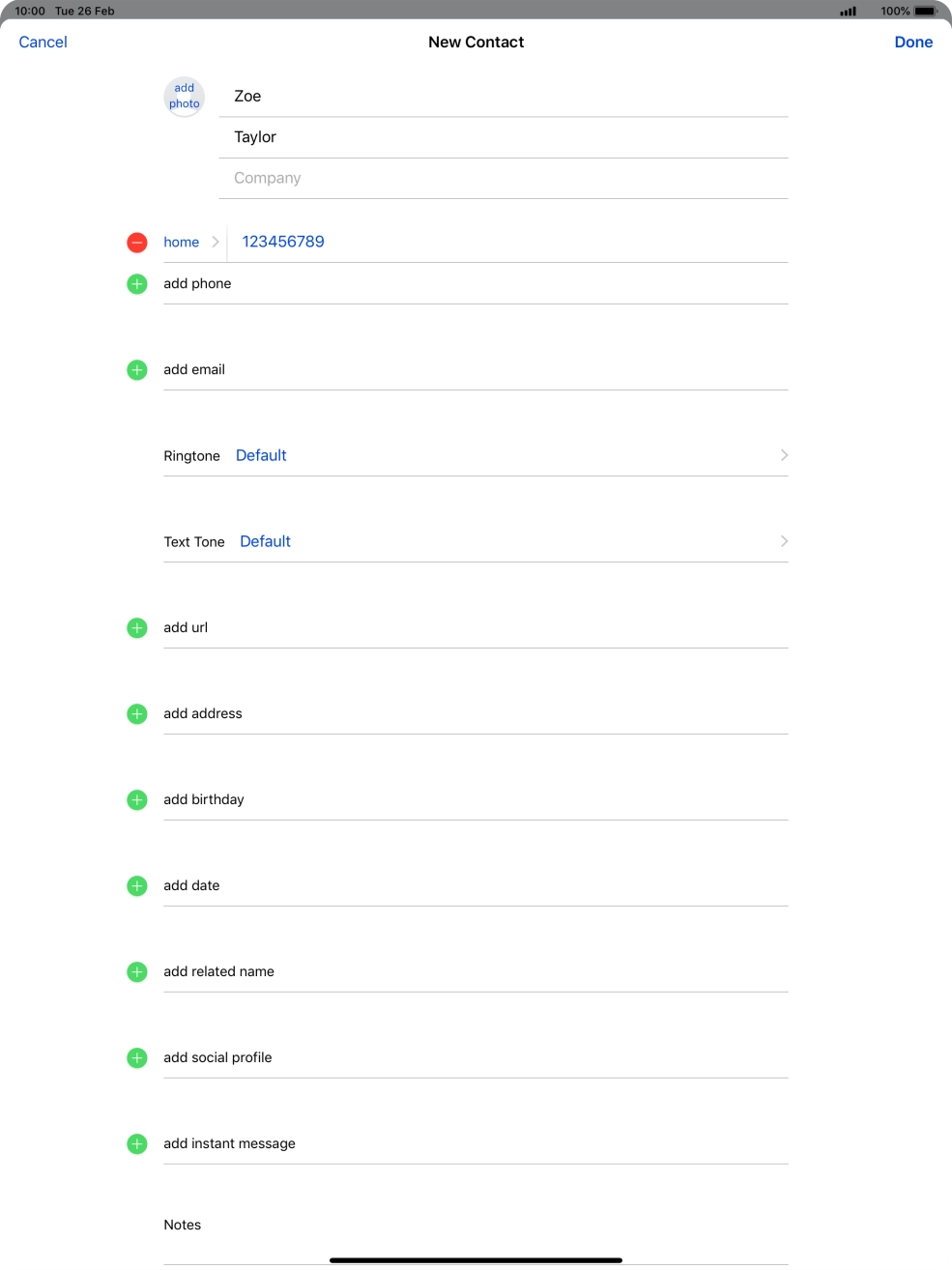The height and width of the screenshot is (1270, 952).
Task: Edit the first name field Zoe
Action: pos(503,97)
